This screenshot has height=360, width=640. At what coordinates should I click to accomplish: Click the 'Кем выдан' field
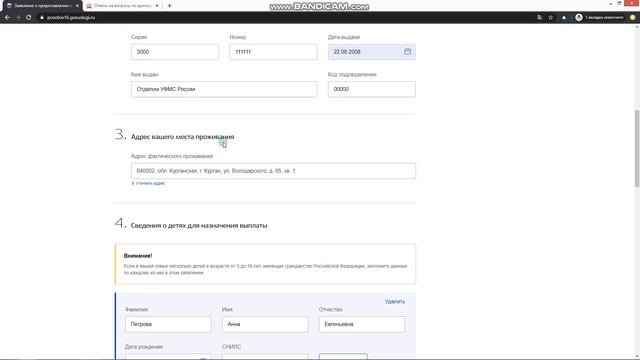[x=224, y=89]
